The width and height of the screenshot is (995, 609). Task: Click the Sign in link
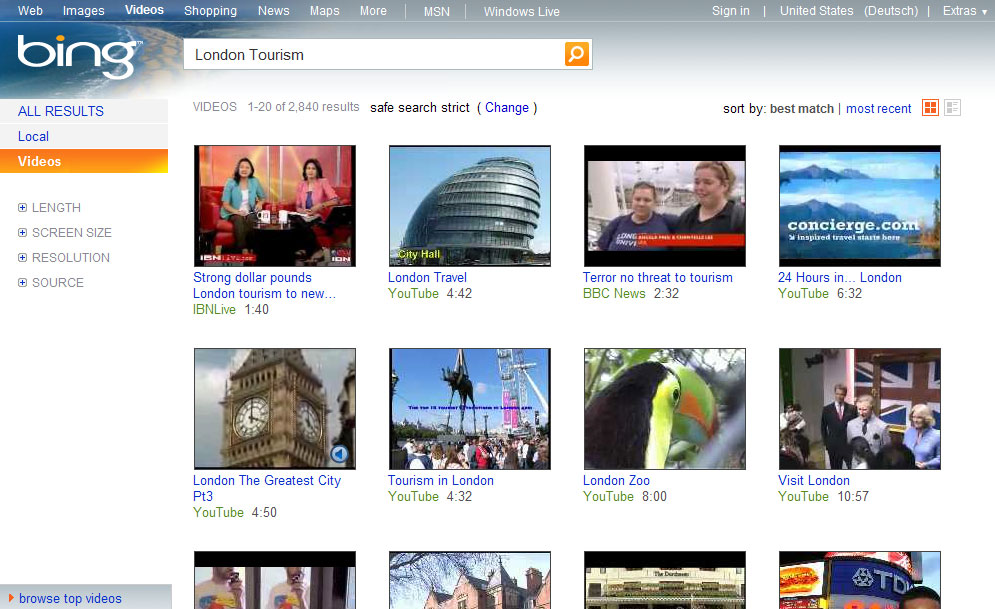click(730, 11)
